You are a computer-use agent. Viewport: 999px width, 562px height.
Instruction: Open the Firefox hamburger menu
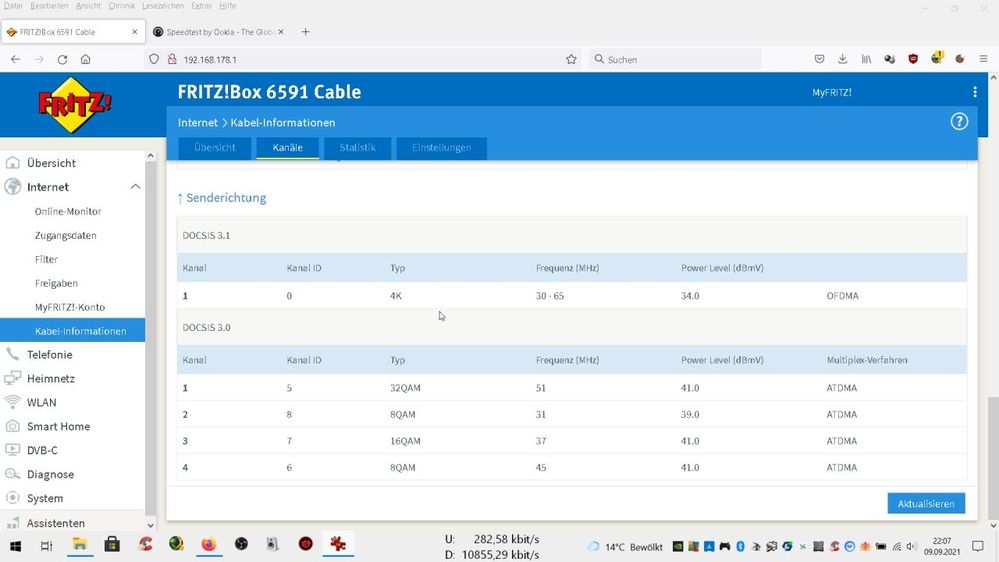[983, 59]
